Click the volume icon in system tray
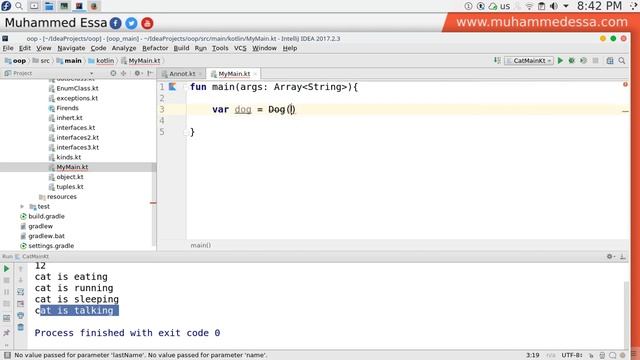 [554, 6]
